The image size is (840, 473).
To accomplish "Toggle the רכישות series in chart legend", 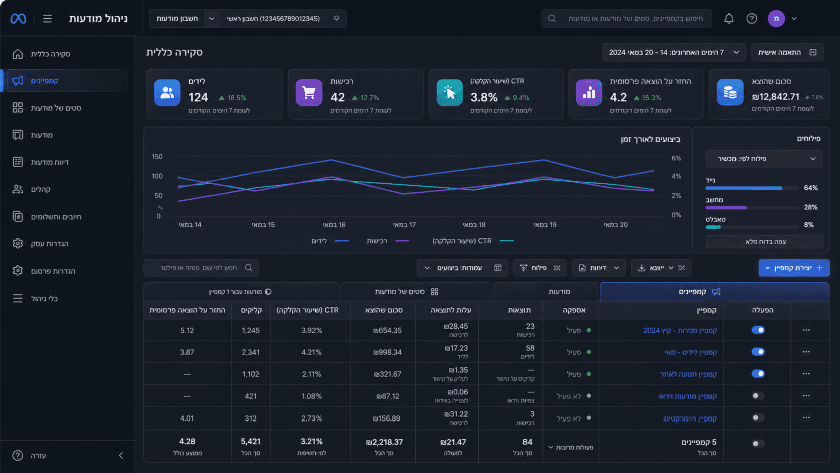I will [x=388, y=241].
